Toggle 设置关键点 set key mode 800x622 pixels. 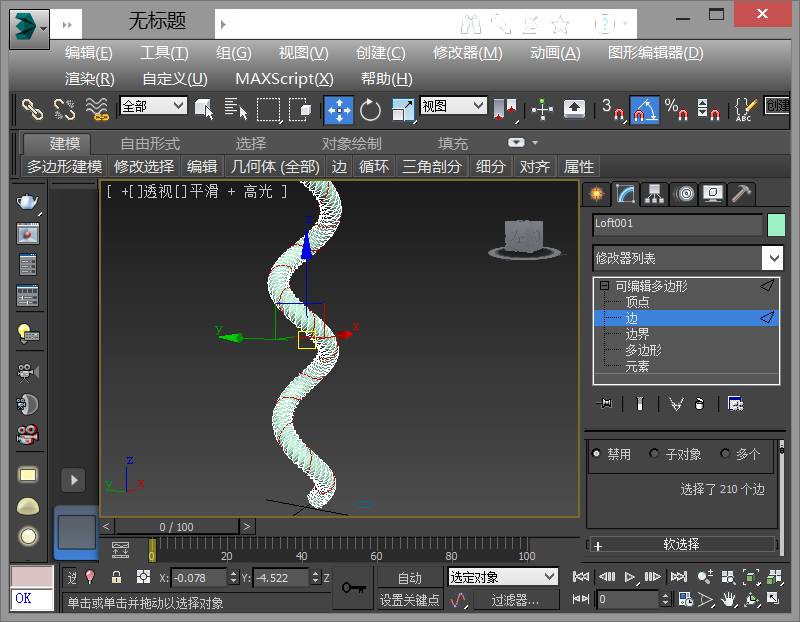409,600
